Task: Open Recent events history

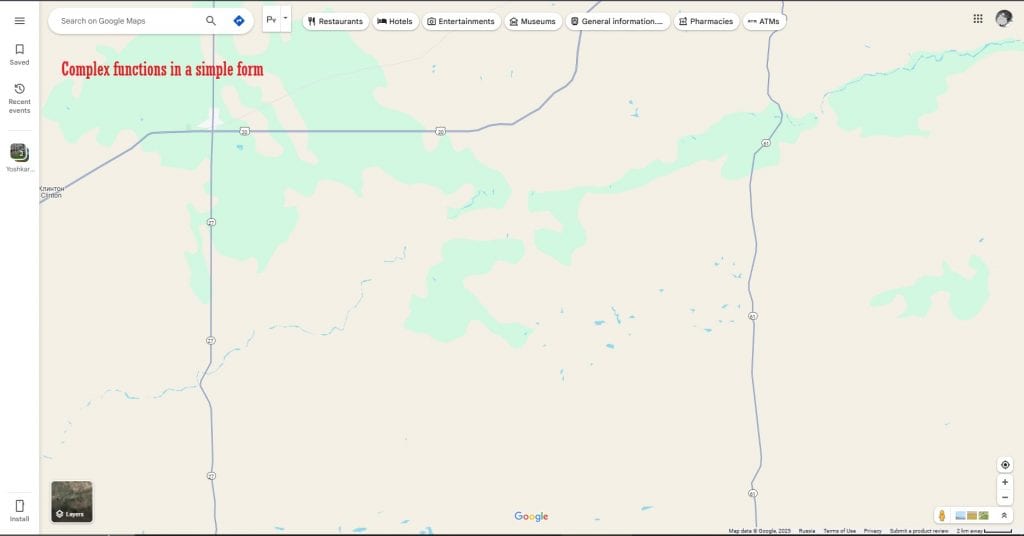Action: click(19, 97)
